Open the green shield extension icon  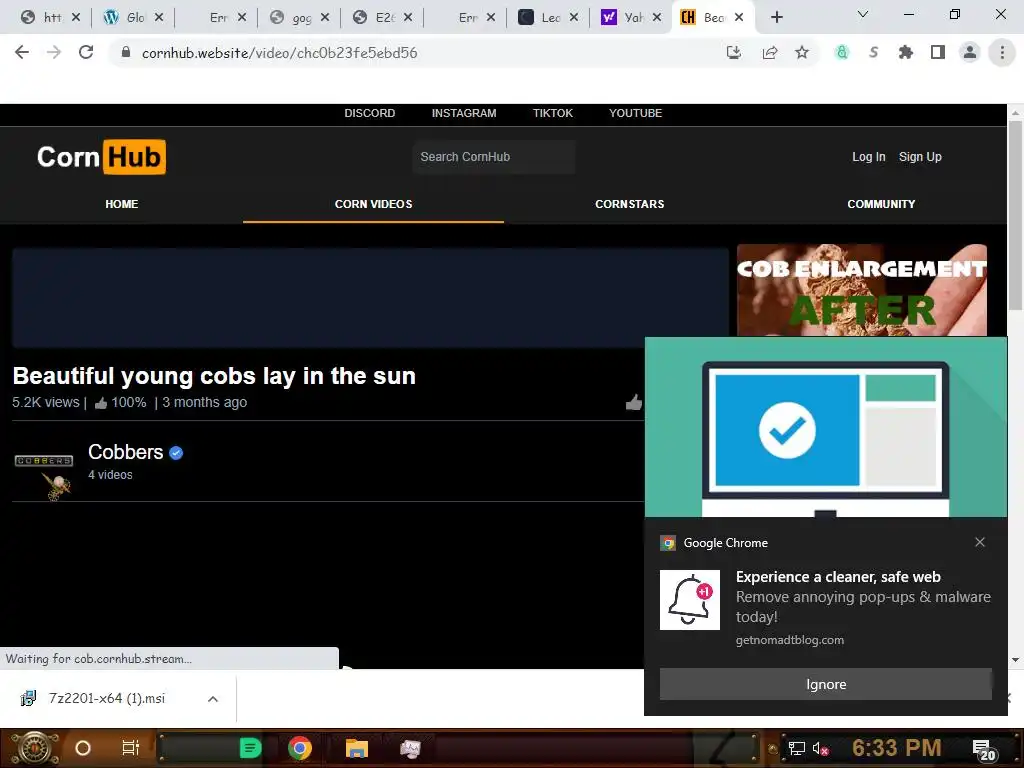pyautogui.click(x=842, y=52)
